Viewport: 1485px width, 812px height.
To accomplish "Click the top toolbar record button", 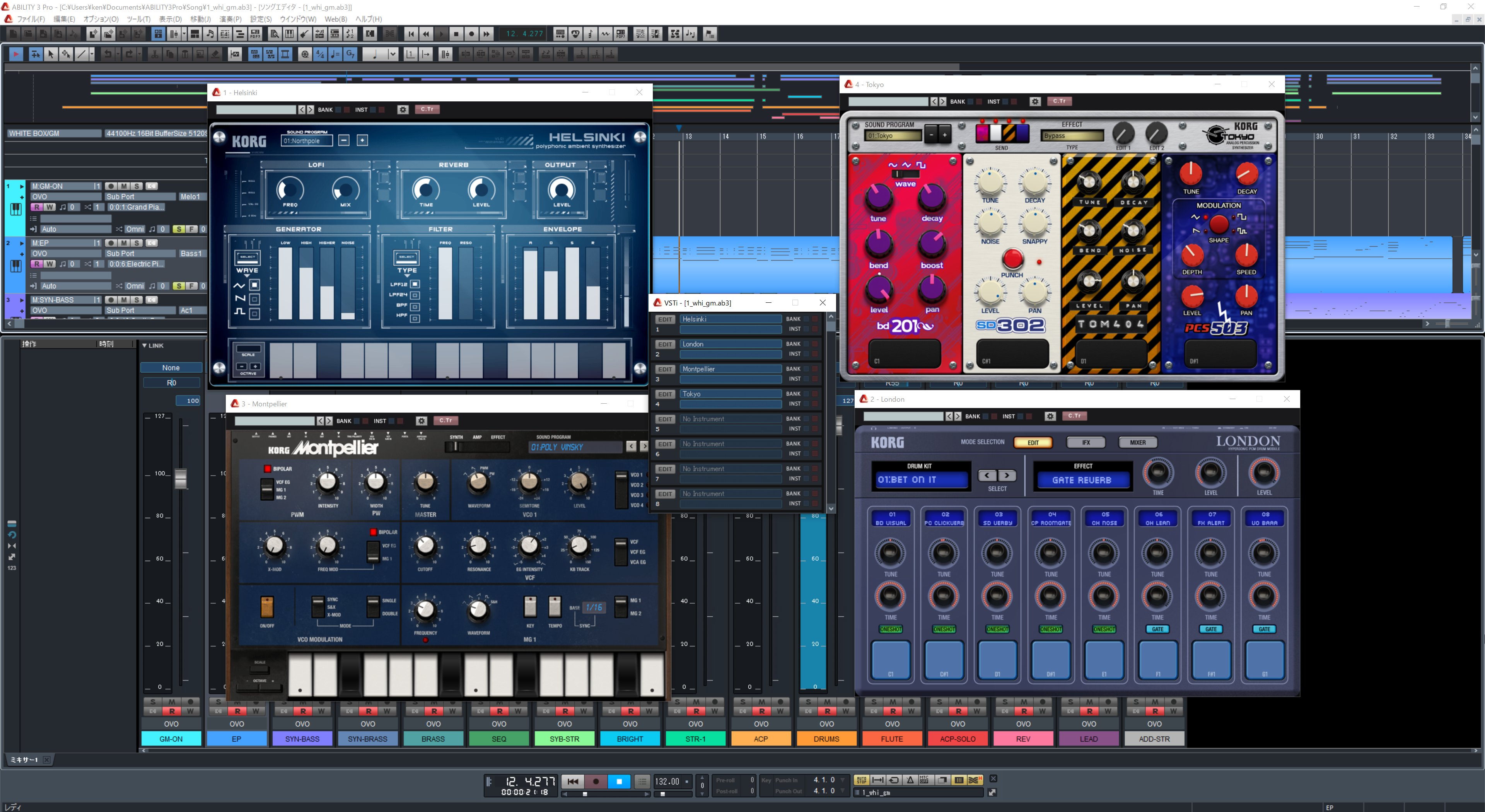I will [x=471, y=34].
